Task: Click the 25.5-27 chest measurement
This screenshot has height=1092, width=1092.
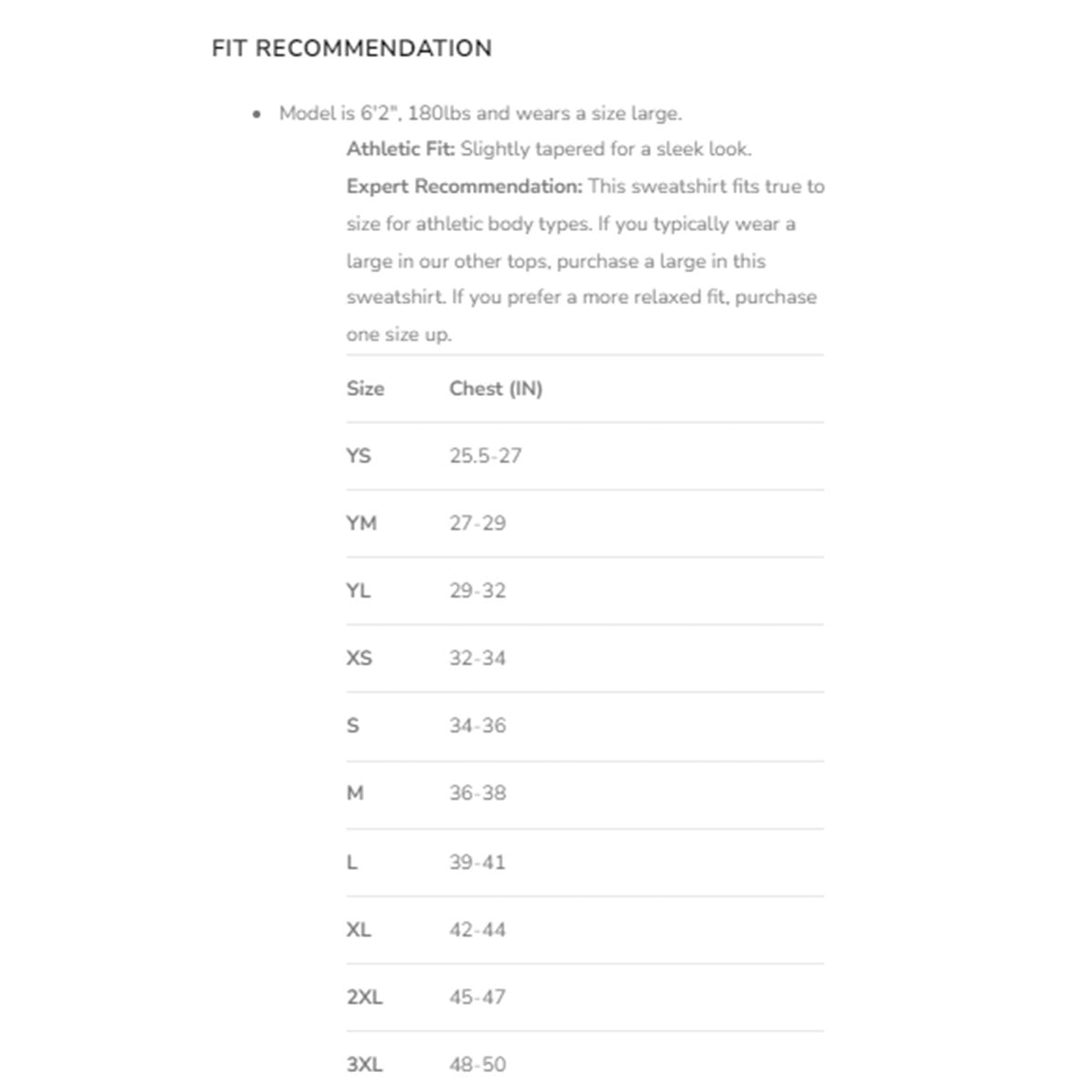Action: 485,456
